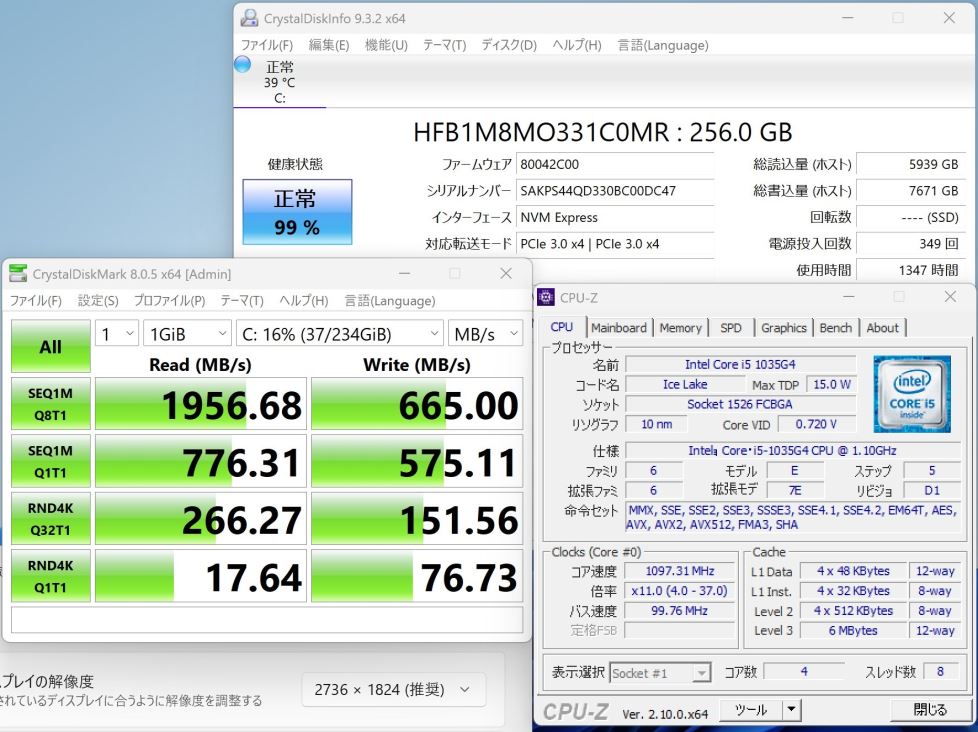Open the 編集(E) menu in CrystalDiskInfo
Image resolution: width=978 pixels, height=732 pixels.
(x=329, y=45)
